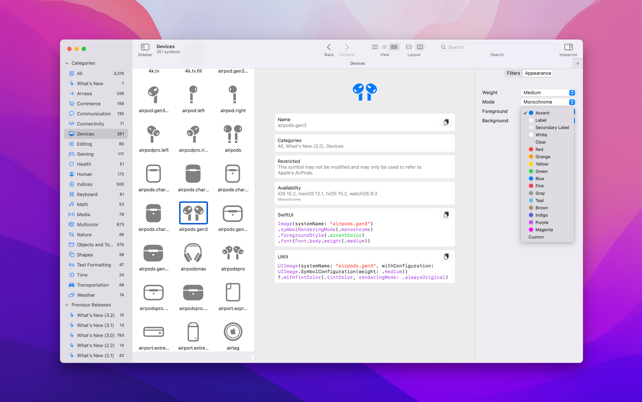The height and width of the screenshot is (402, 643).
Task: Copy the UIKit code snippet
Action: click(x=446, y=256)
